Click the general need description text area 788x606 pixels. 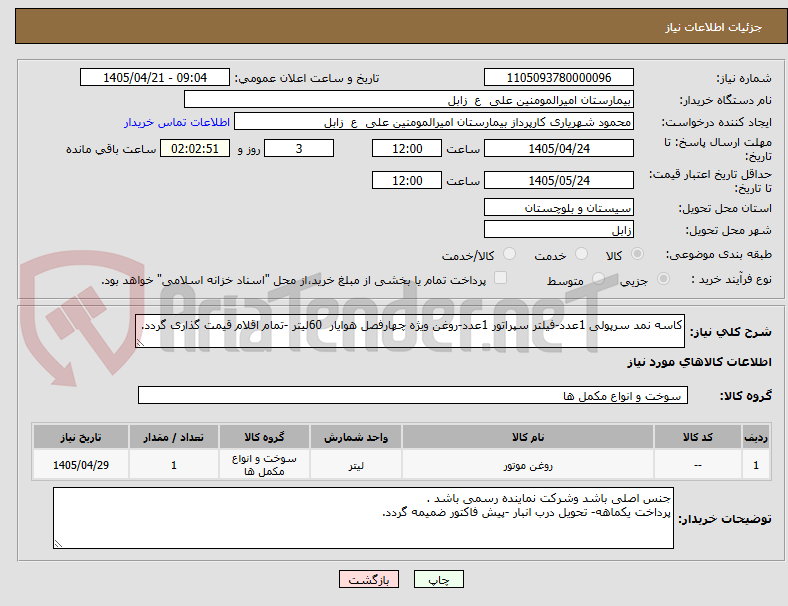(x=410, y=331)
